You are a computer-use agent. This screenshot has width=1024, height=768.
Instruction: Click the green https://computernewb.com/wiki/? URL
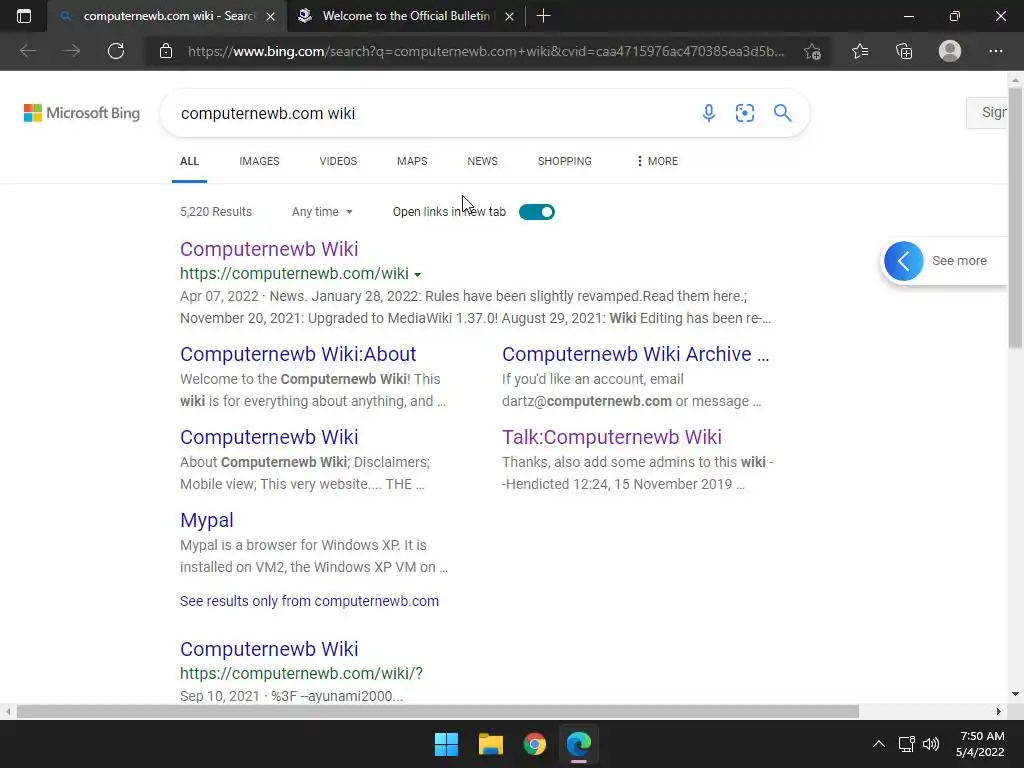(x=302, y=673)
